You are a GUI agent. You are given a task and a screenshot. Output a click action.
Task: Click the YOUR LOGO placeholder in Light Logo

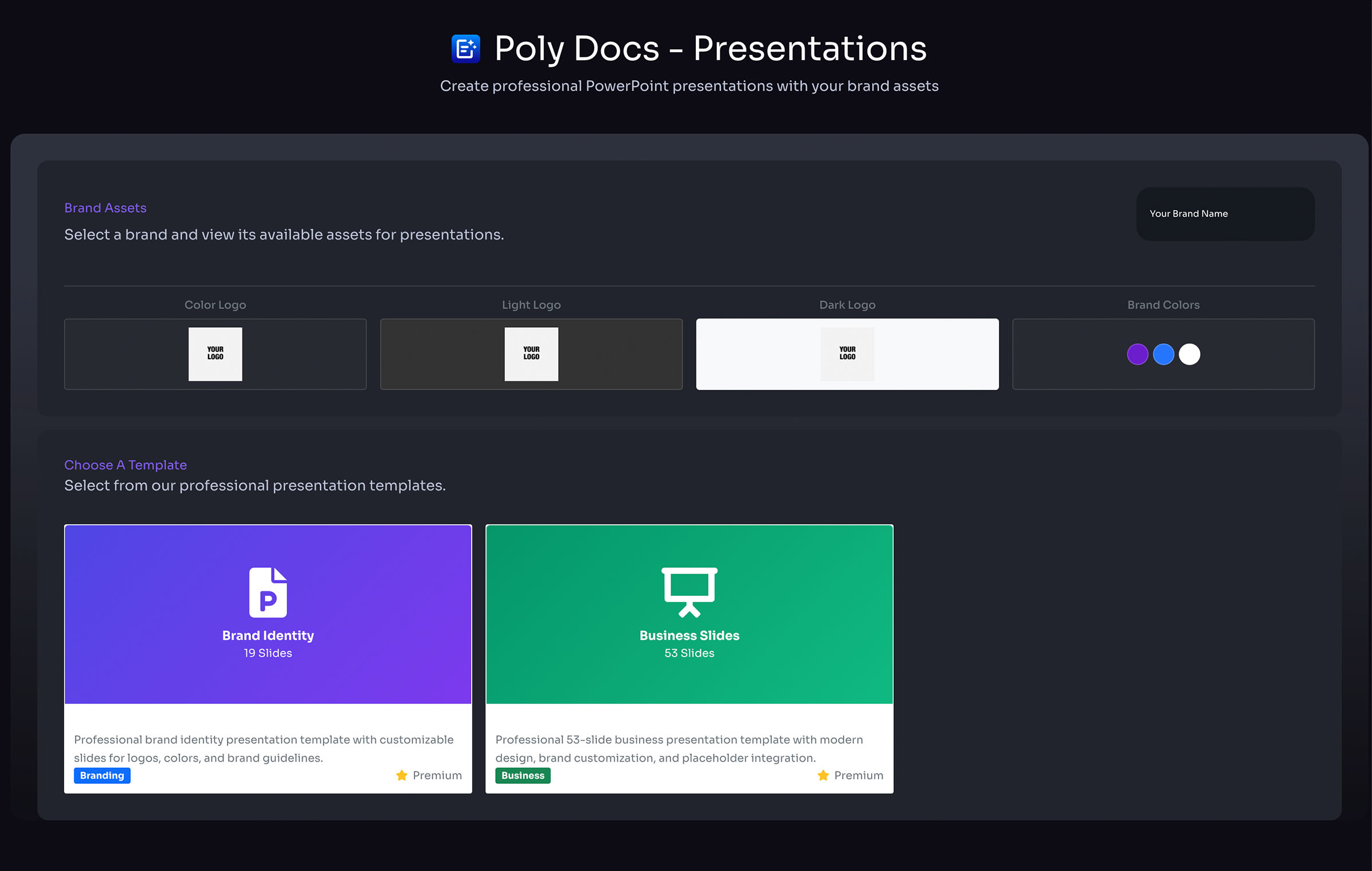point(531,354)
